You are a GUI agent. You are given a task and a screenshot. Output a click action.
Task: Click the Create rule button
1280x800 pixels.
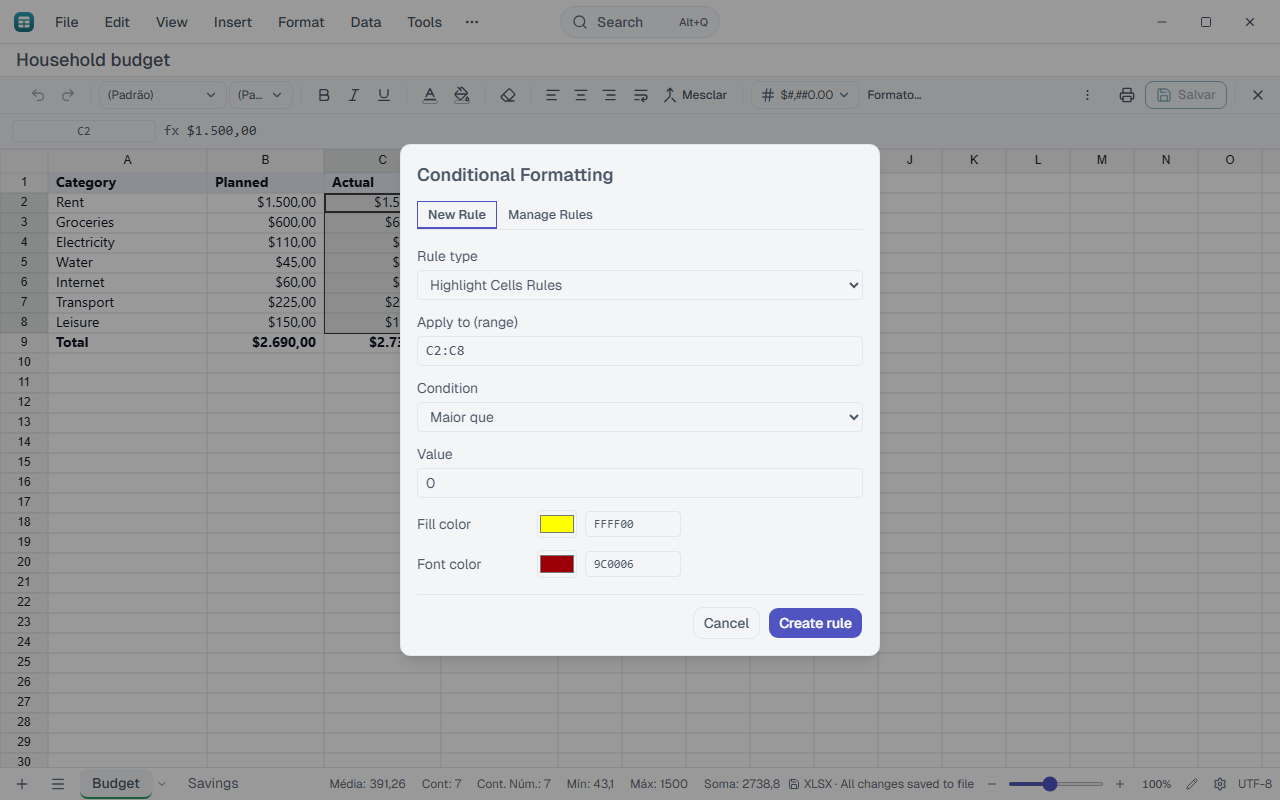coord(815,623)
